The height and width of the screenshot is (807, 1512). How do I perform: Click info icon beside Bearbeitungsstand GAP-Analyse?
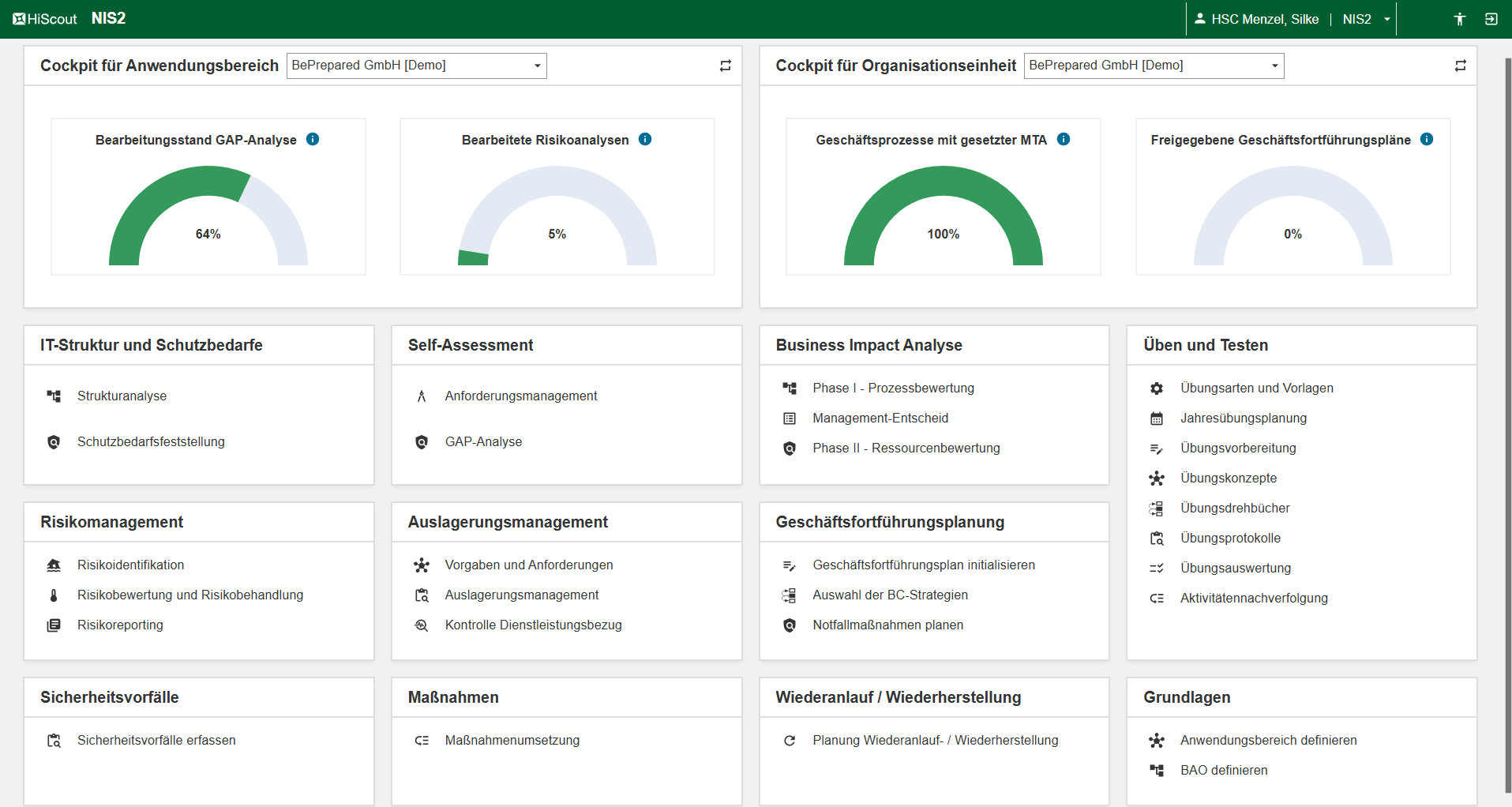point(313,139)
